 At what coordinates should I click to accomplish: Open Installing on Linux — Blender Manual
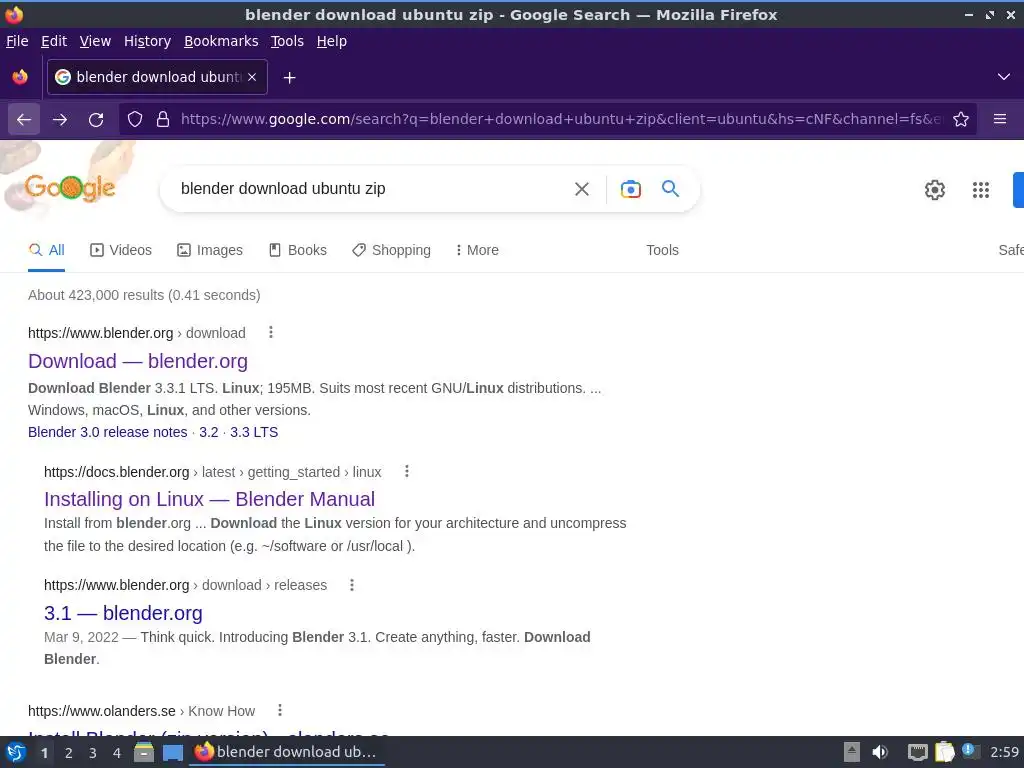pos(210,499)
